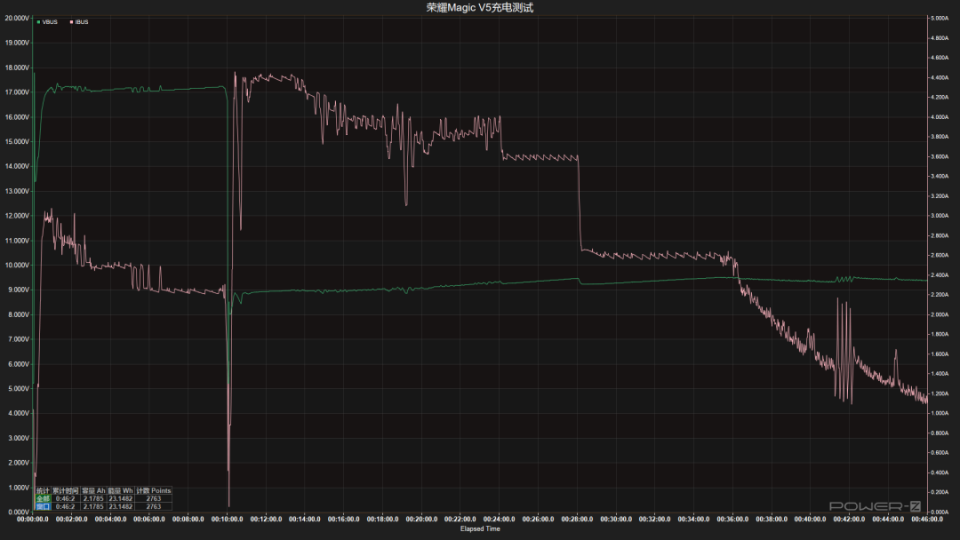Viewport: 960px width, 540px height.
Task: Click the 2763 points value in the 窗口 row
Action: [x=153, y=507]
